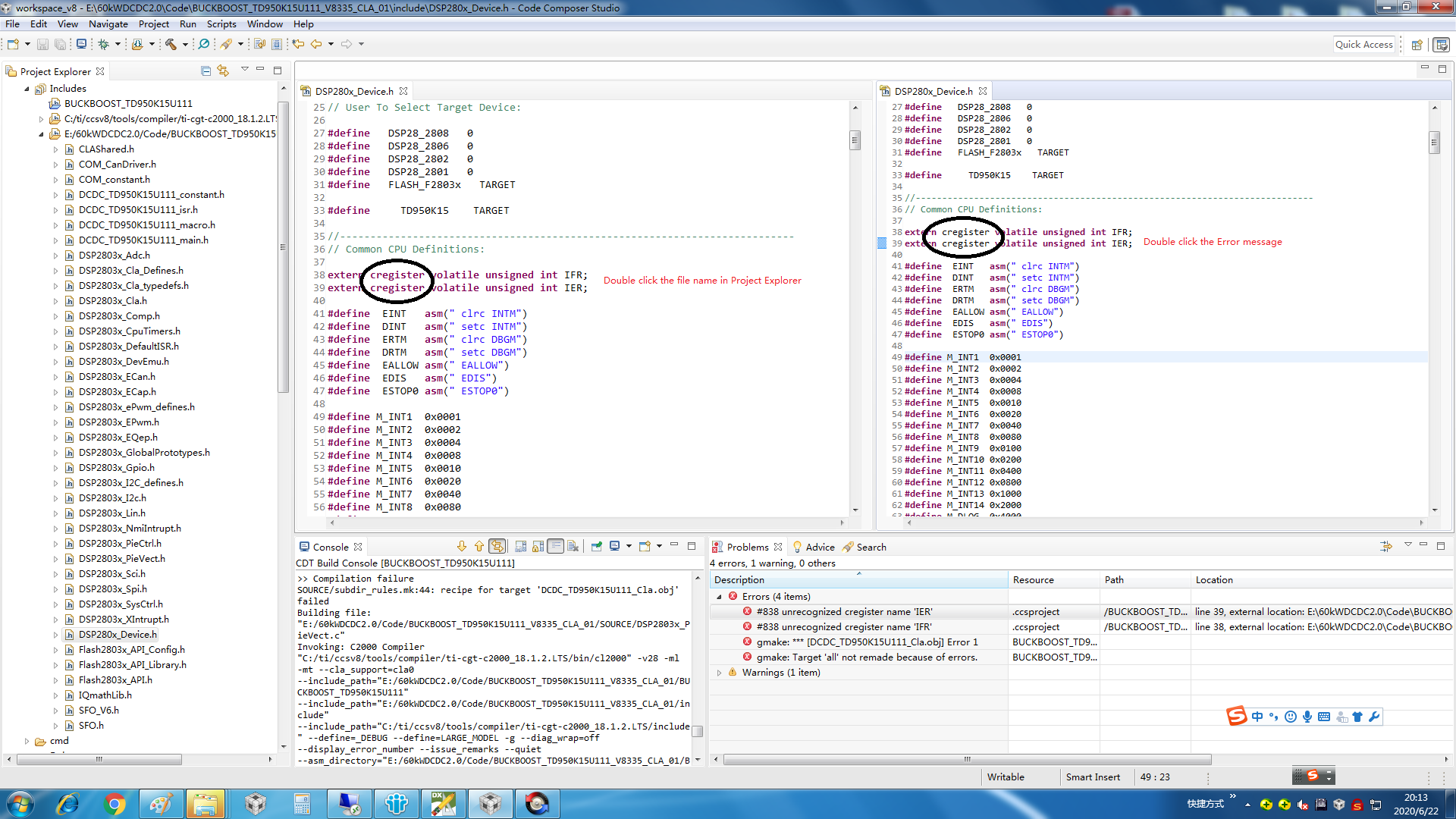Open Chrome from Windows taskbar
The image size is (1456, 819).
[115, 804]
